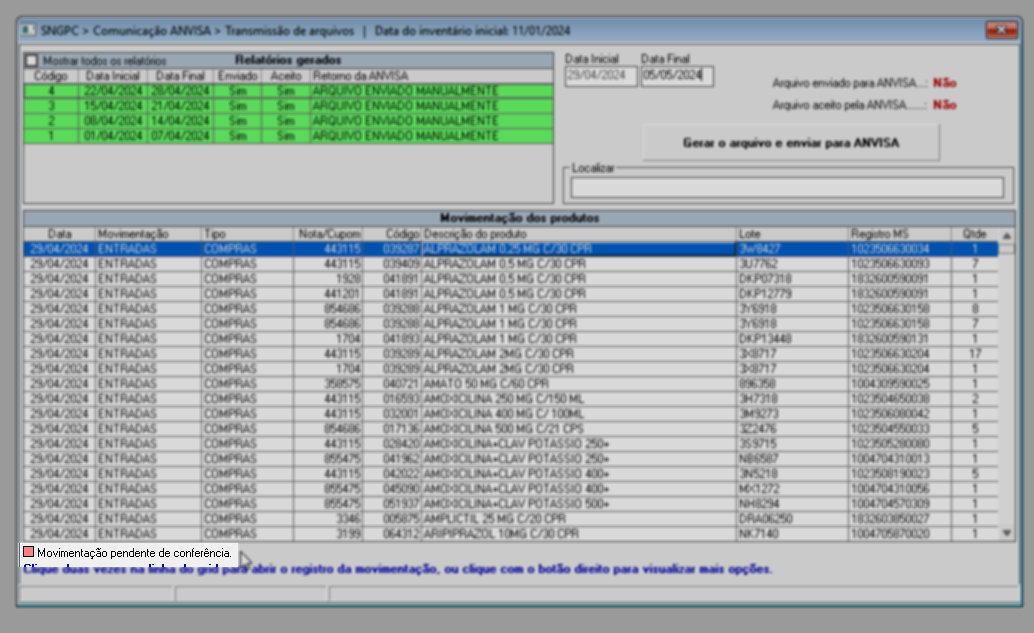
Task: Click reports grid 'Código' column header
Action: [x=51, y=76]
